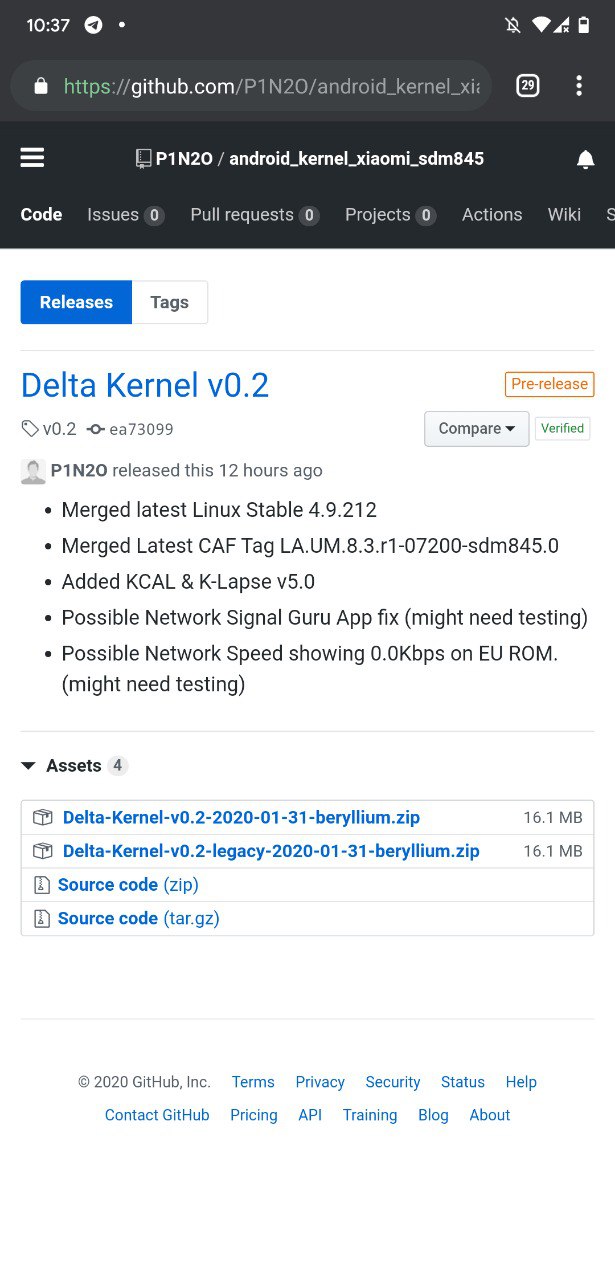Select the Releases tab
615x1280 pixels.
coord(76,302)
